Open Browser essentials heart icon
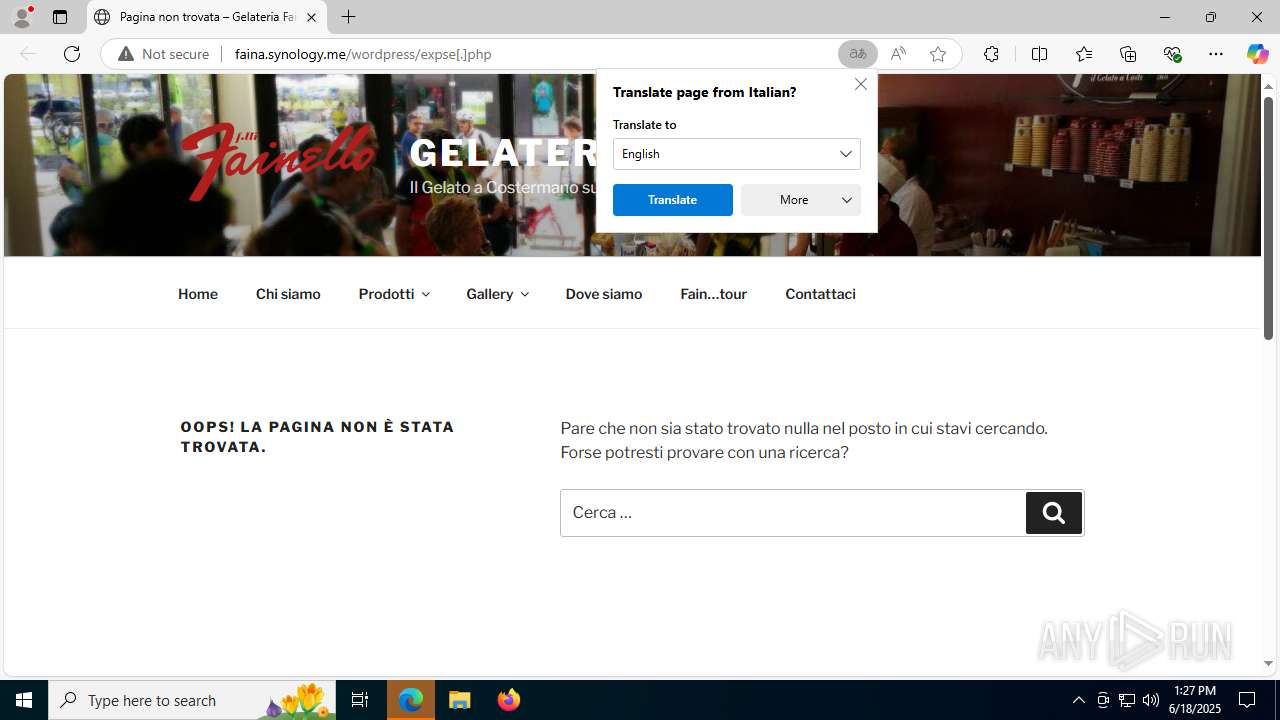This screenshot has width=1280, height=720. point(1172,54)
